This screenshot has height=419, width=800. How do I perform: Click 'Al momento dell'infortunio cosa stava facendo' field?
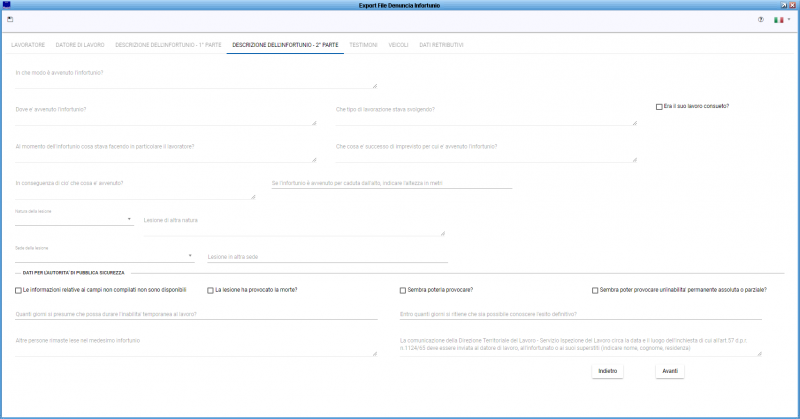(x=166, y=152)
